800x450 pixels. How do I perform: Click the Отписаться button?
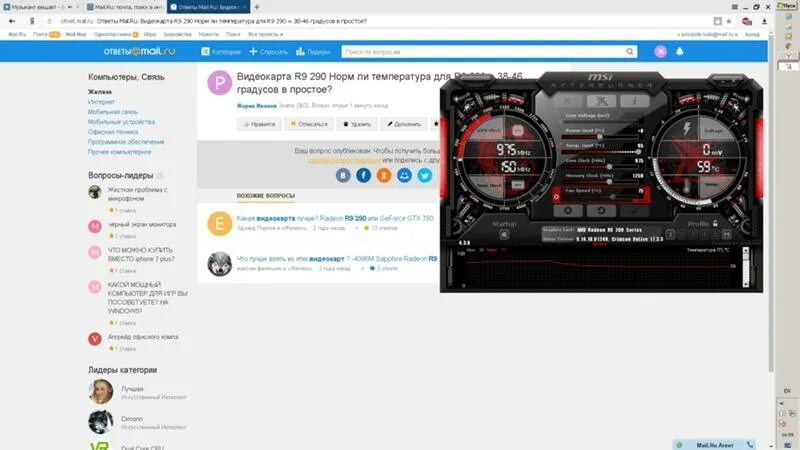point(309,124)
